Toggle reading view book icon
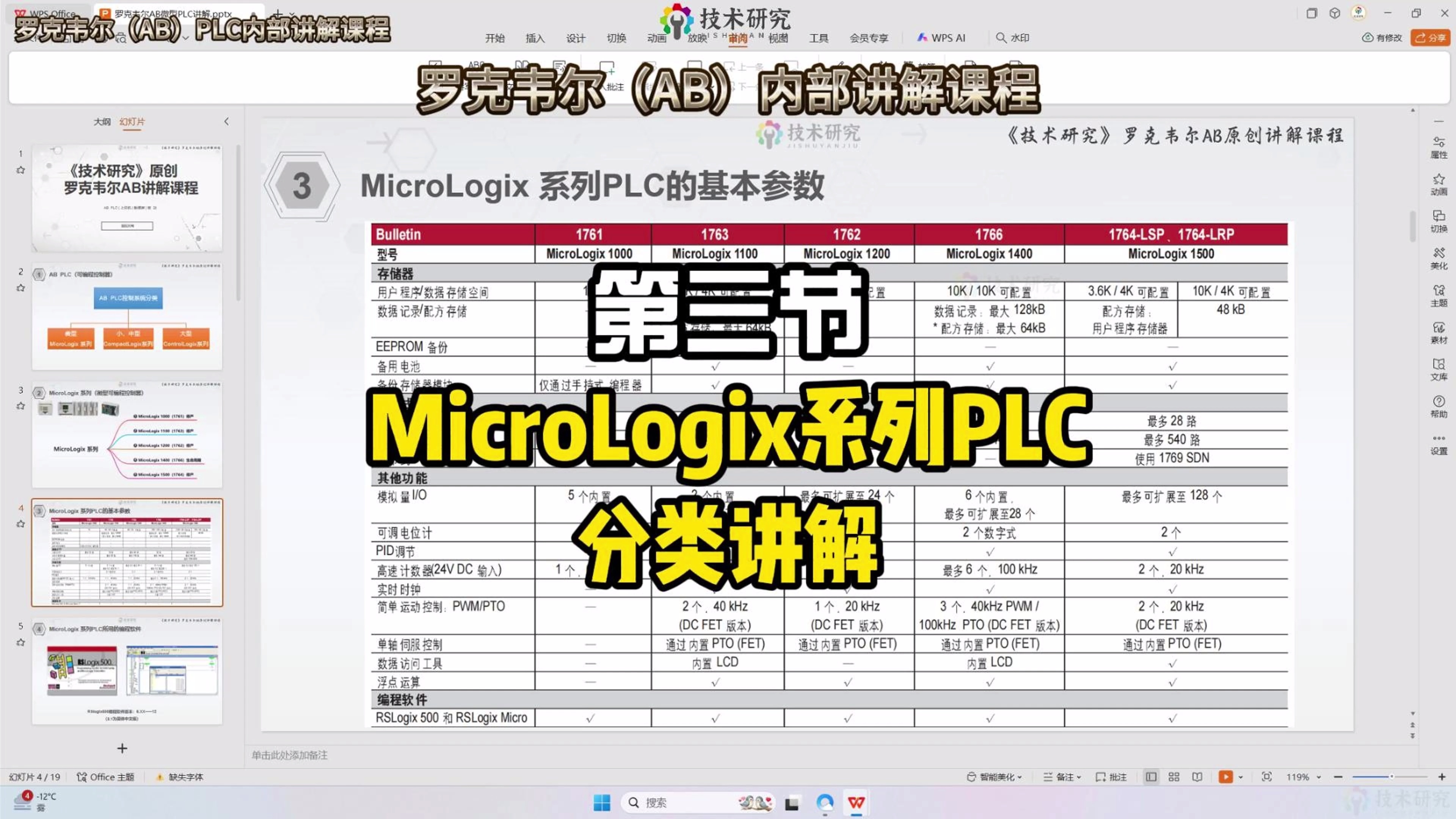1456x819 pixels. pos(1197,777)
